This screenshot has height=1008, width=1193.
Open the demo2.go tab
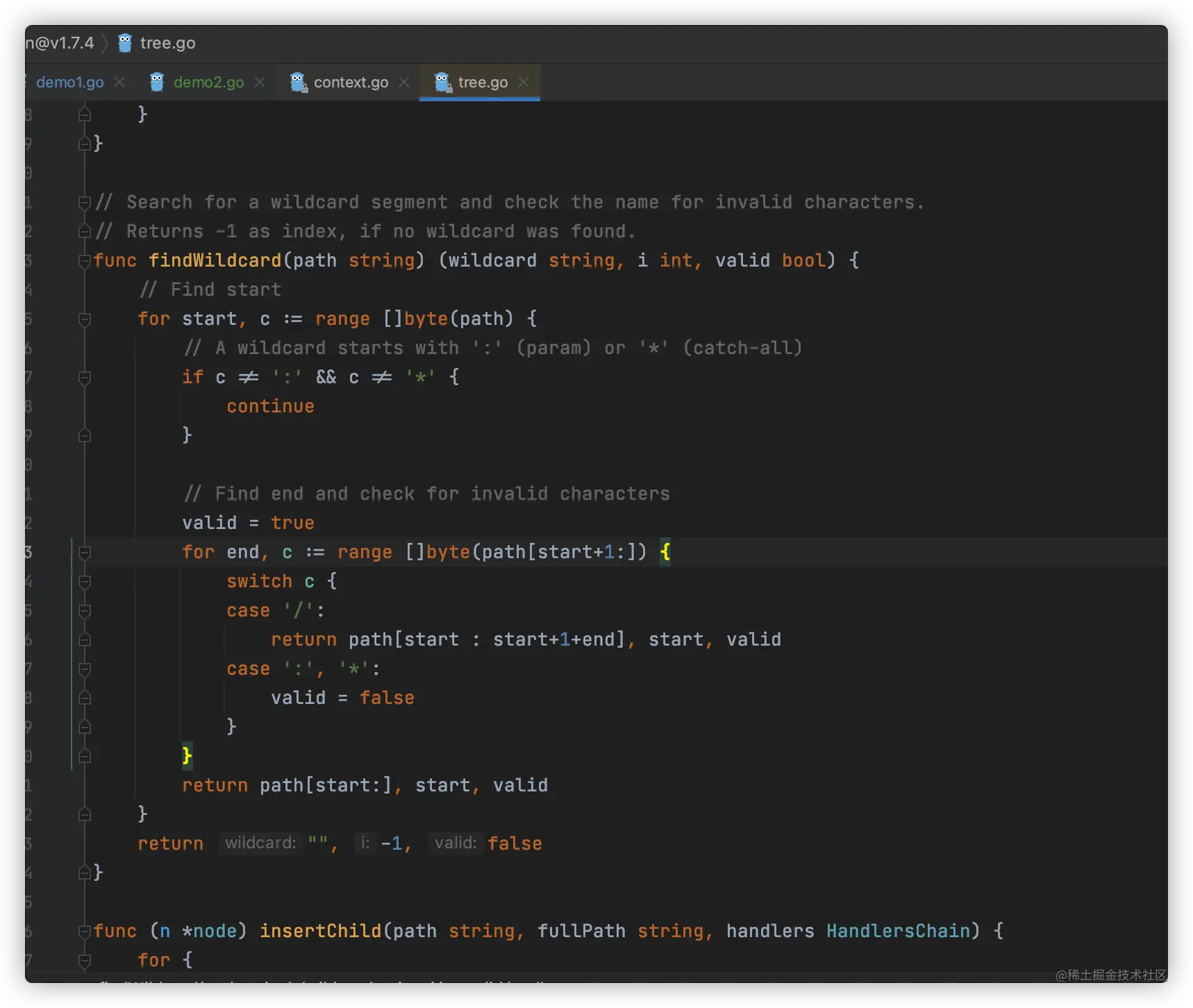208,82
